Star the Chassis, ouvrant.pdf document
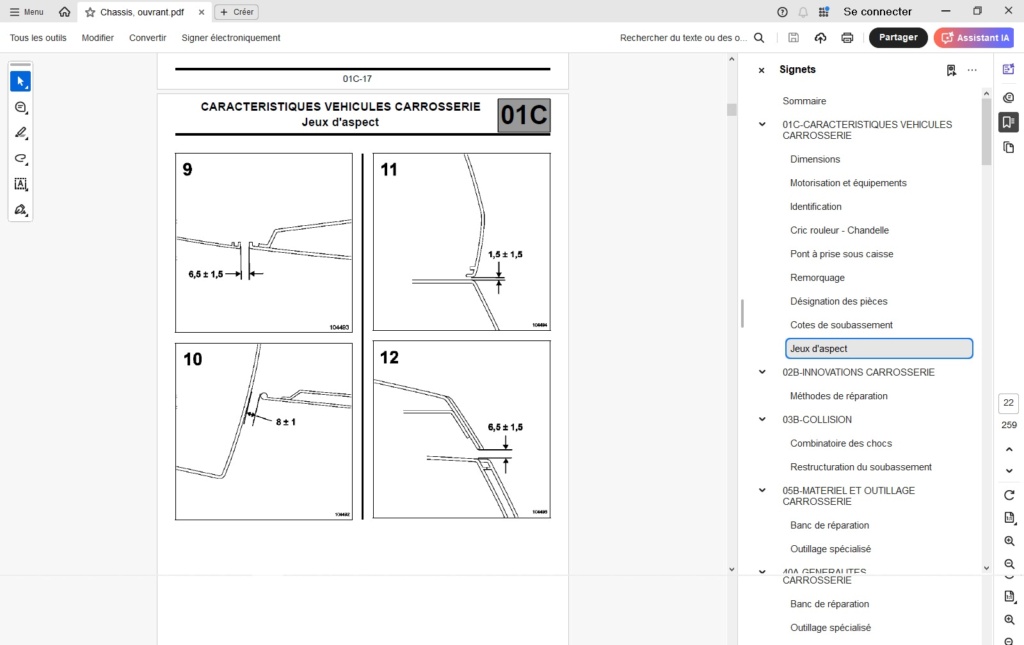 click(90, 12)
